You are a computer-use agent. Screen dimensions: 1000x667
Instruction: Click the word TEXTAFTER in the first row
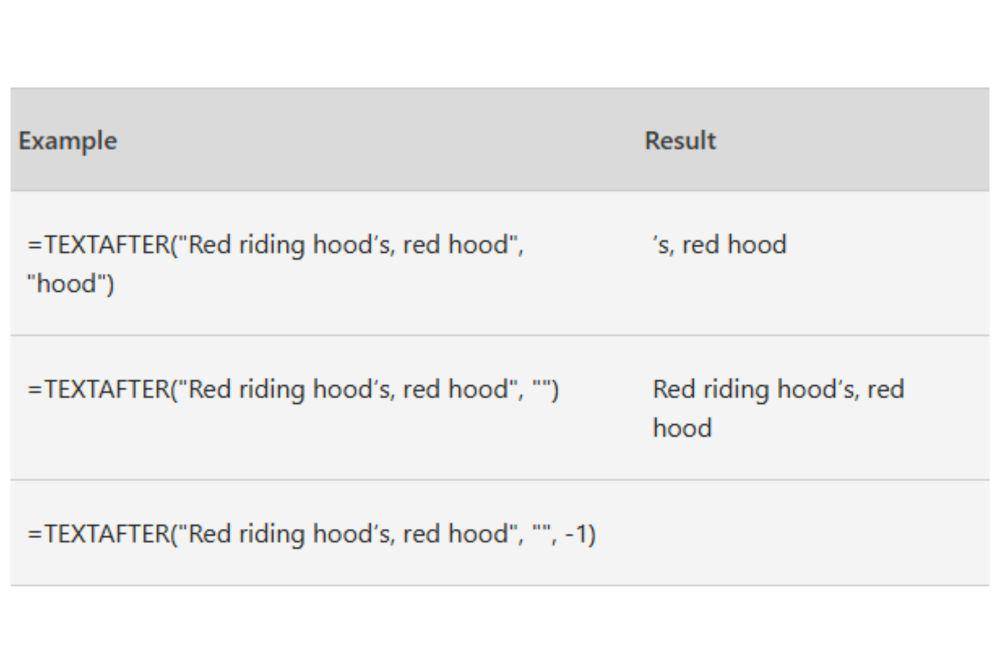coord(107,244)
